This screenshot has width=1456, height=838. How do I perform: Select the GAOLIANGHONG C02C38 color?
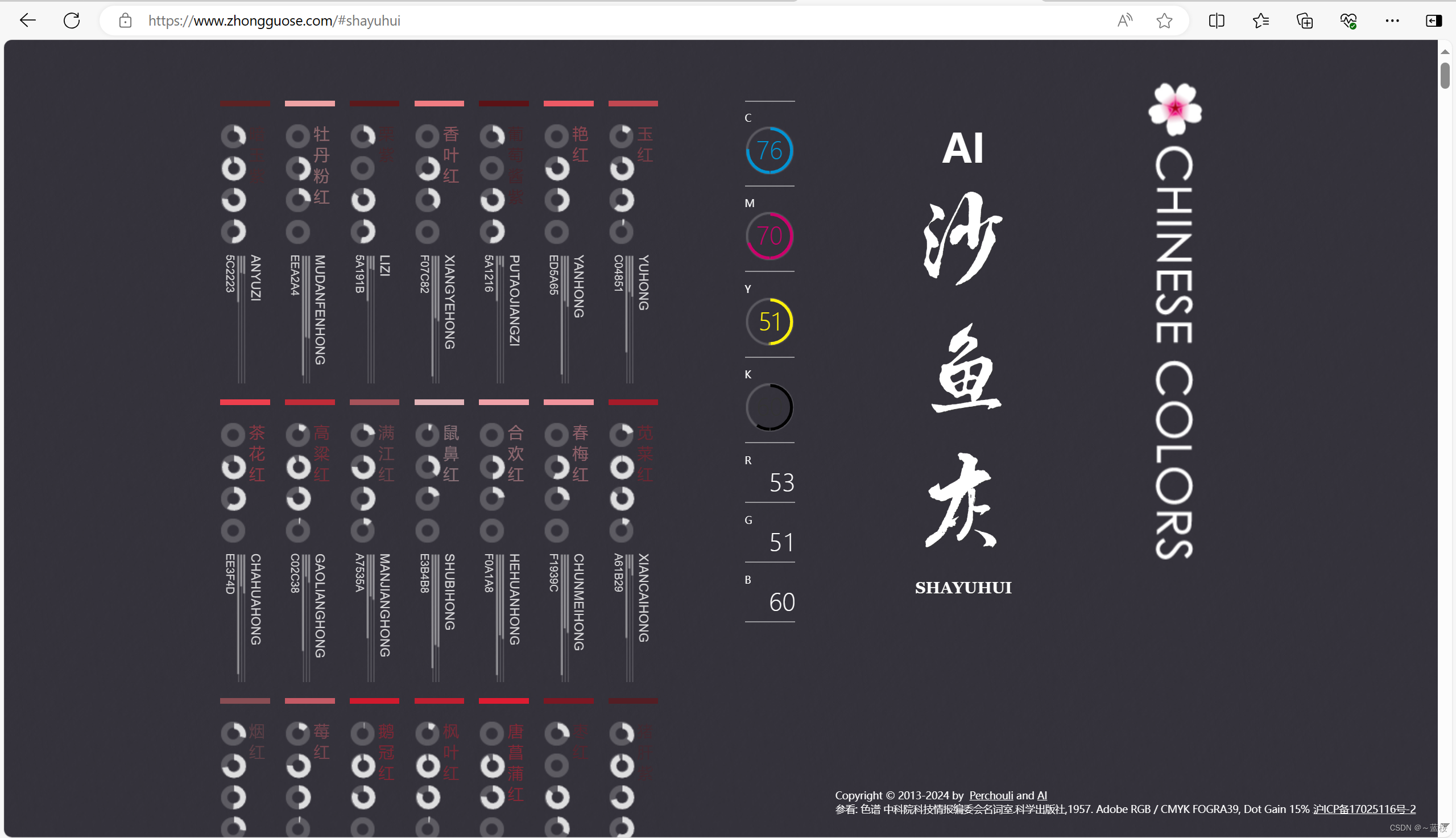coord(309,540)
